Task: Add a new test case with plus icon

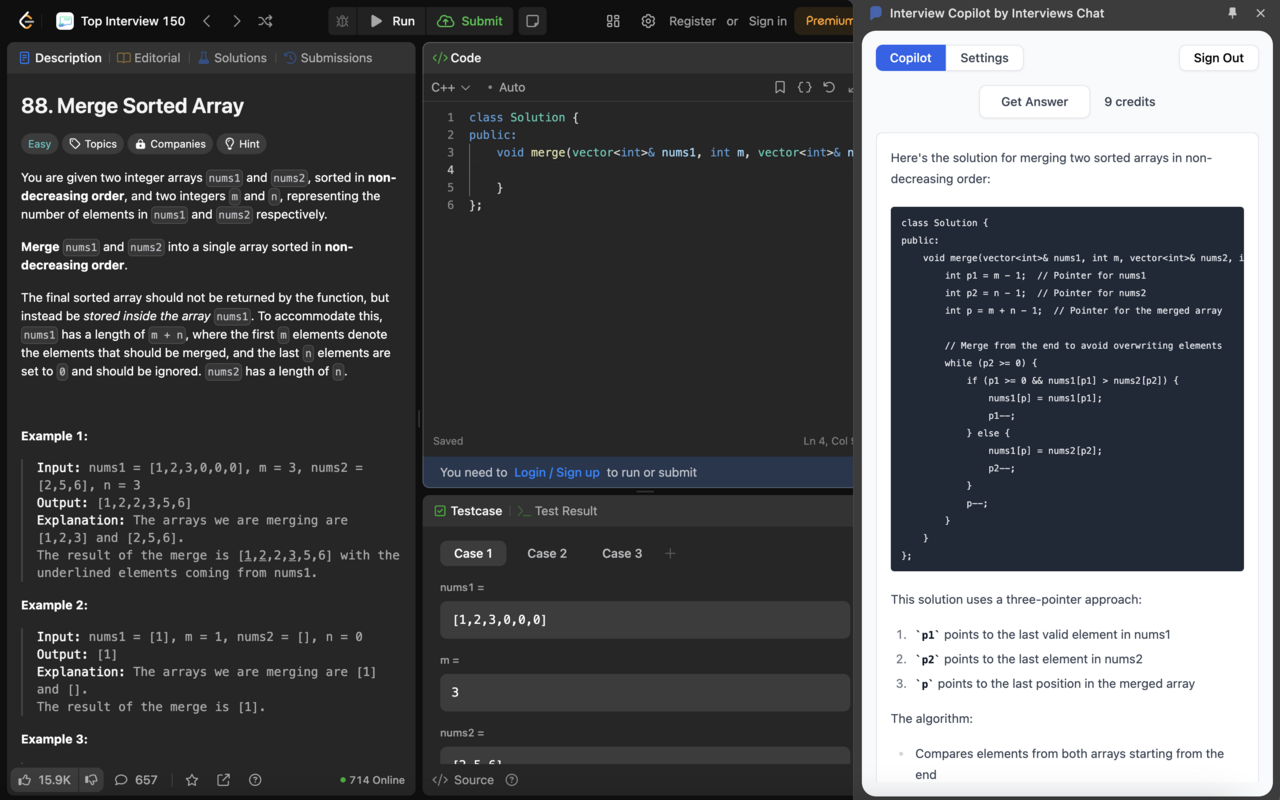Action: pyautogui.click(x=670, y=553)
